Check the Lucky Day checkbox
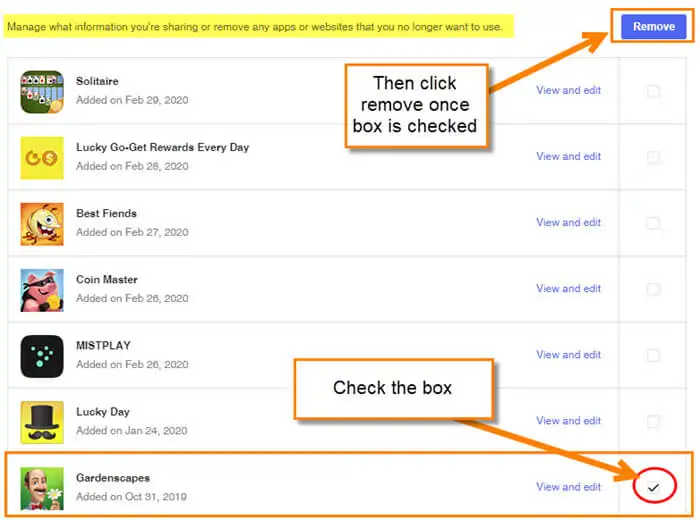This screenshot has width=700, height=520. tap(653, 421)
